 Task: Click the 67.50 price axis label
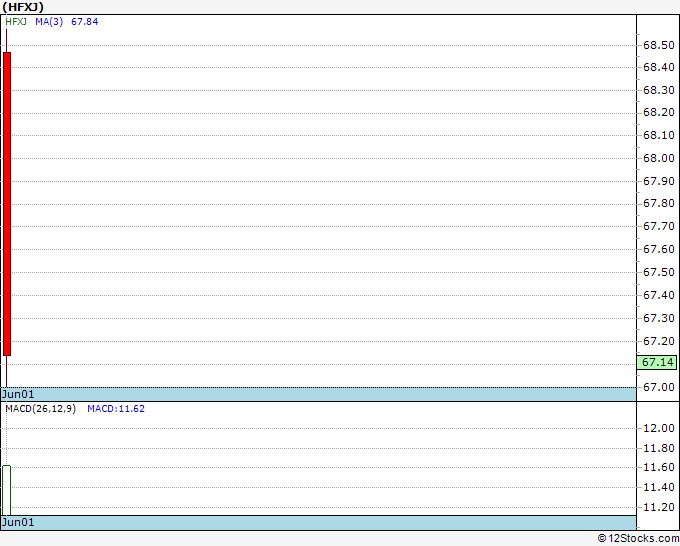click(x=658, y=272)
